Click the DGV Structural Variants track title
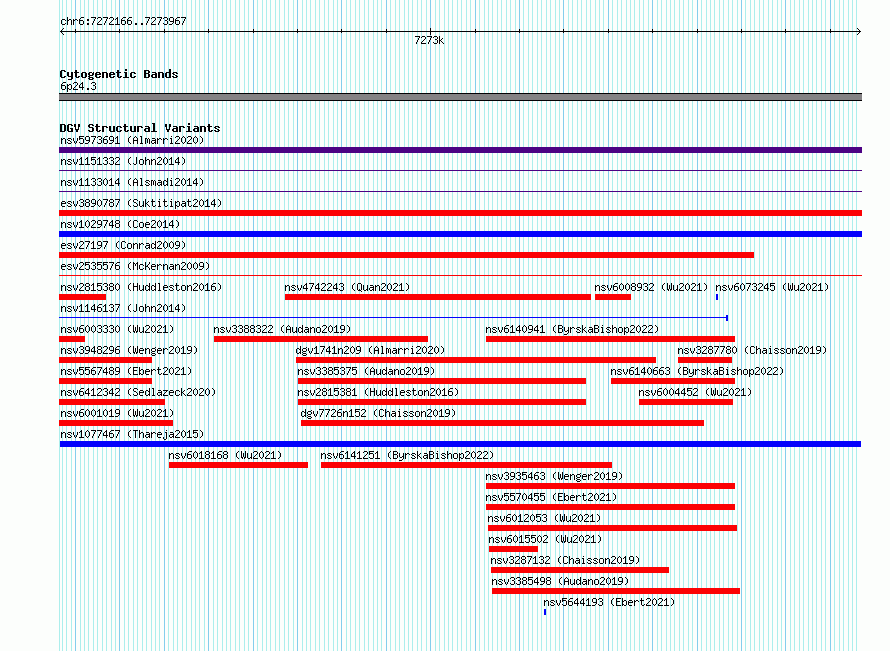Image resolution: width=890 pixels, height=651 pixels. [x=140, y=128]
